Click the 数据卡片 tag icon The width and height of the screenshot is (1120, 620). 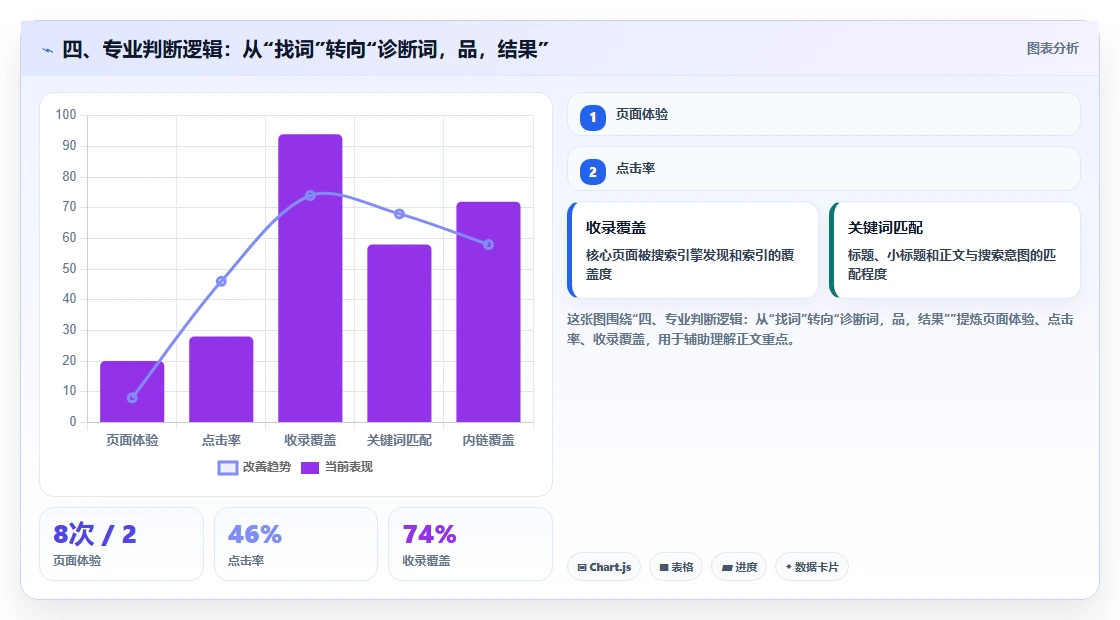tap(789, 566)
